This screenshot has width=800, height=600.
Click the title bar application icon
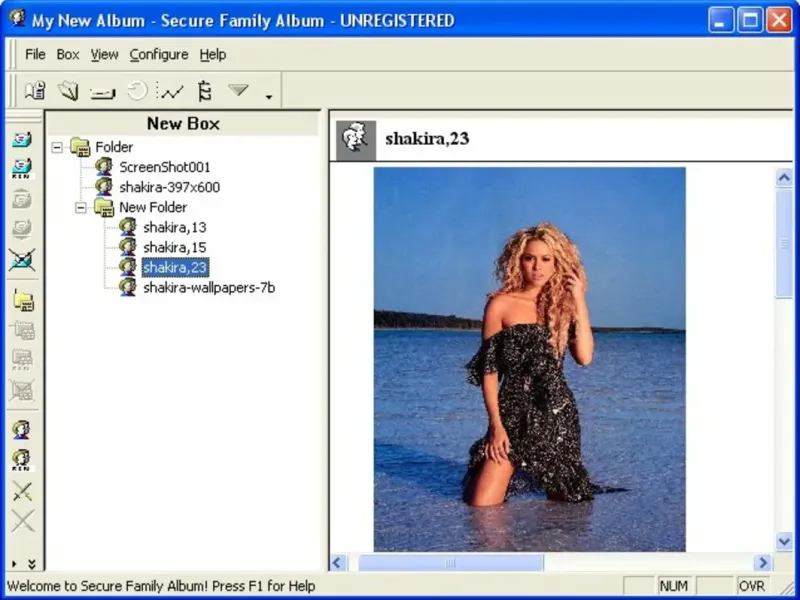coord(17,18)
